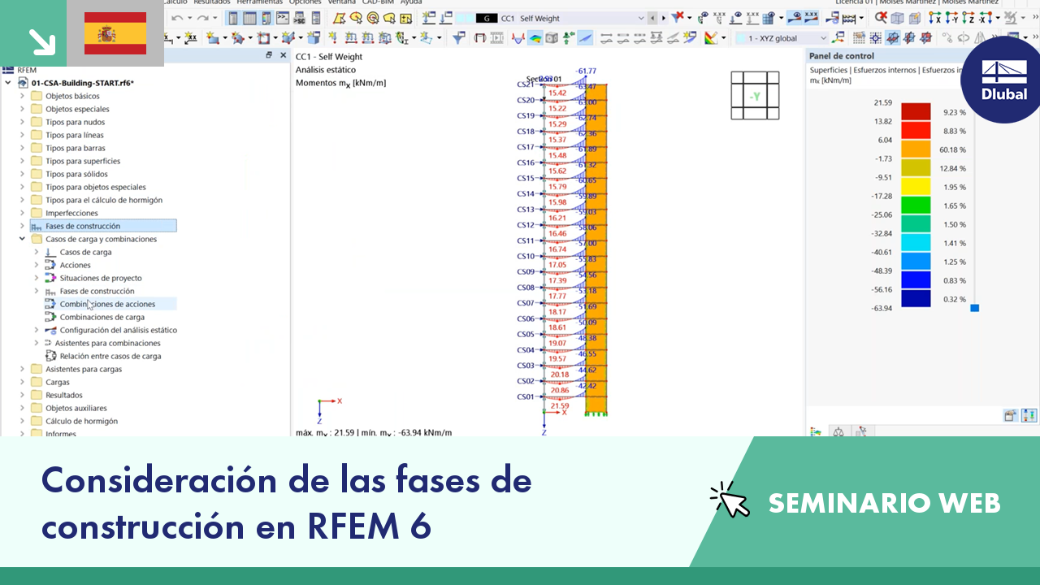Select Combinaciones de carga tree item

[101, 317]
